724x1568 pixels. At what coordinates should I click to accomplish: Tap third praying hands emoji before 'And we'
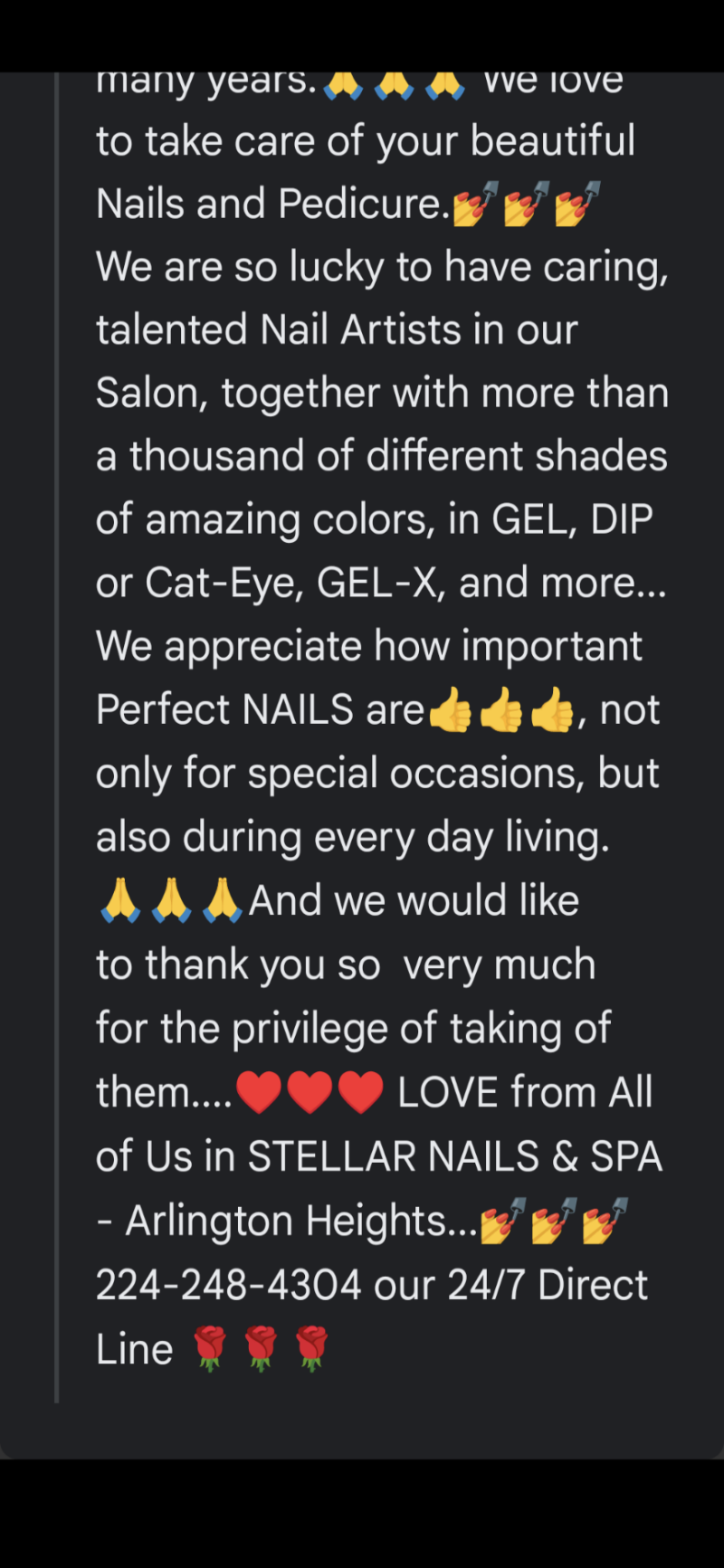222,901
